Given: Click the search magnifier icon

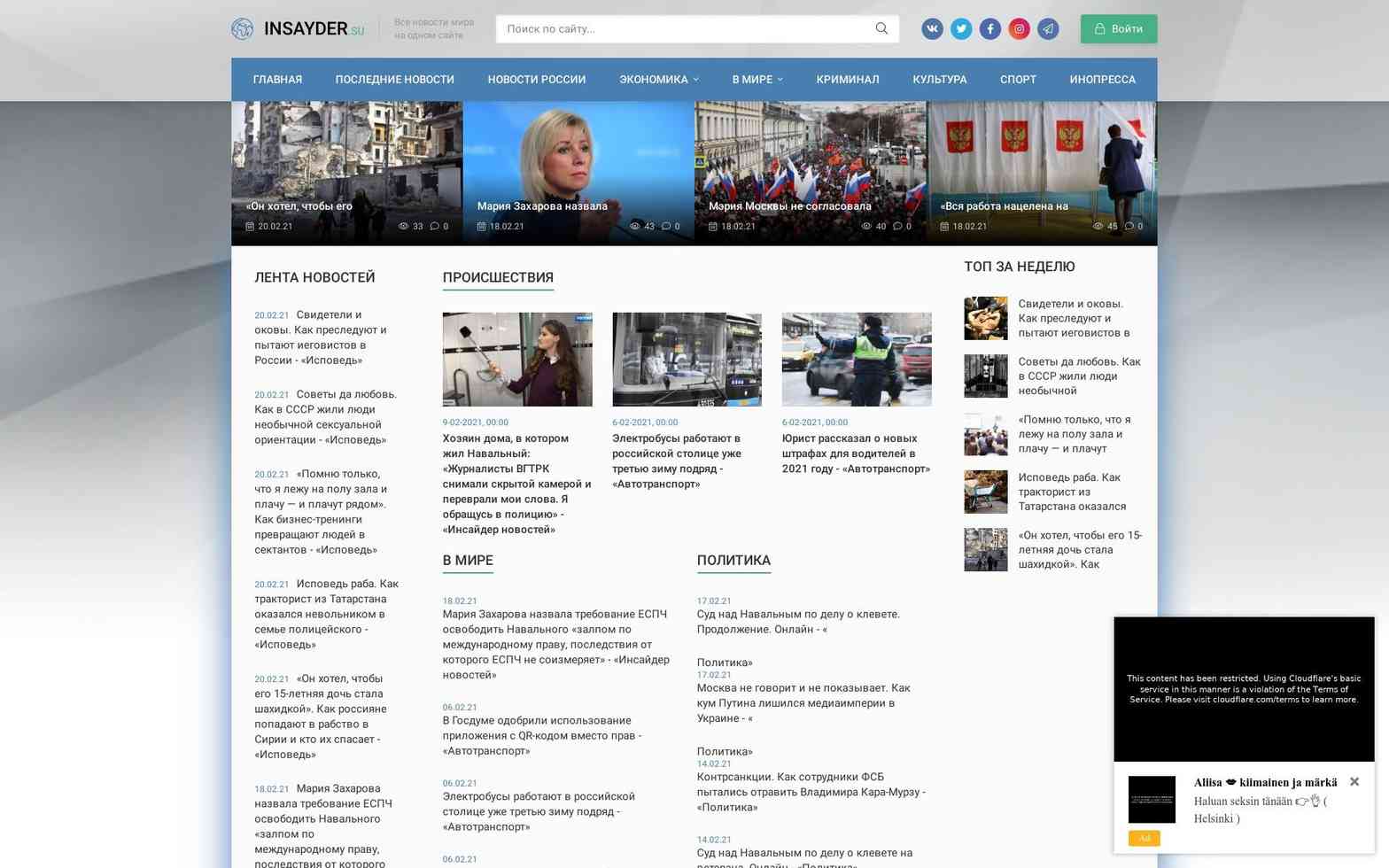Looking at the screenshot, I should 881,28.
